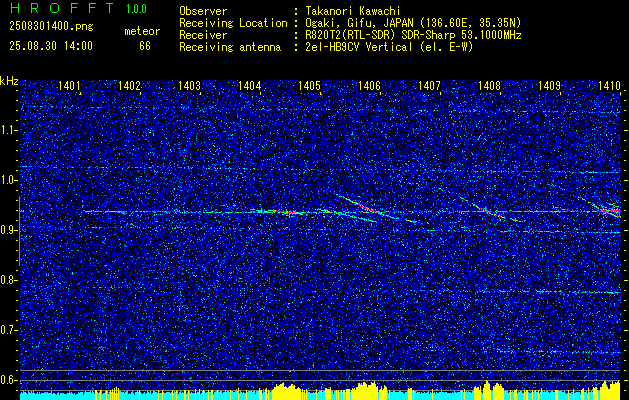Click the 0.6 frequency axis label
This screenshot has width=629, height=400.
[x=7, y=380]
